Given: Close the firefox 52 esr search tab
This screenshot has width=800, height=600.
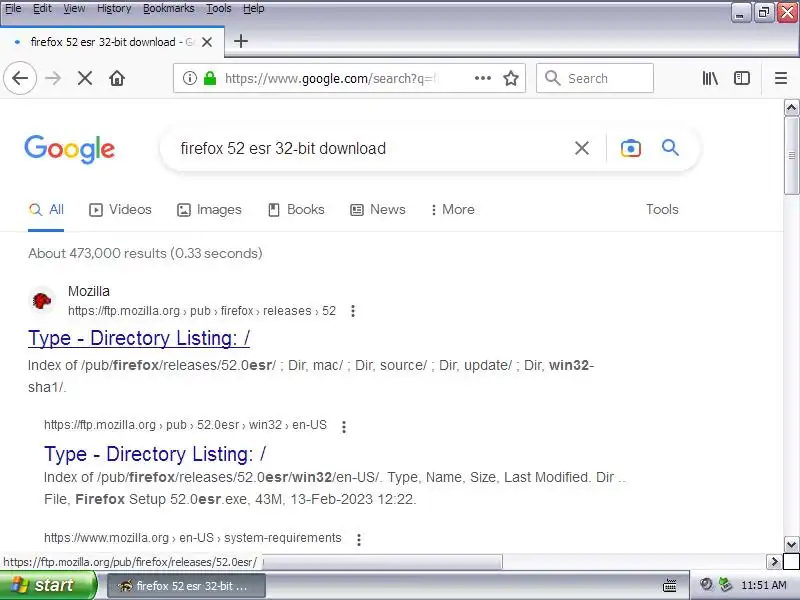Looking at the screenshot, I should coord(207,42).
